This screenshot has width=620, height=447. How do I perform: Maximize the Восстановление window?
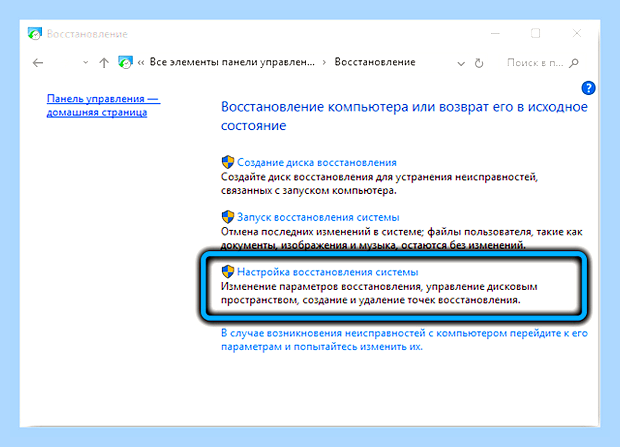coord(535,33)
